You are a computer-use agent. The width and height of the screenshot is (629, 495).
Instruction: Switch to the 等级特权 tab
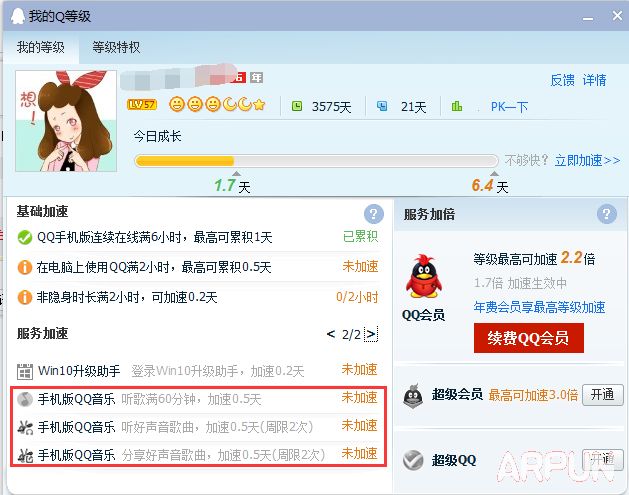tap(116, 47)
